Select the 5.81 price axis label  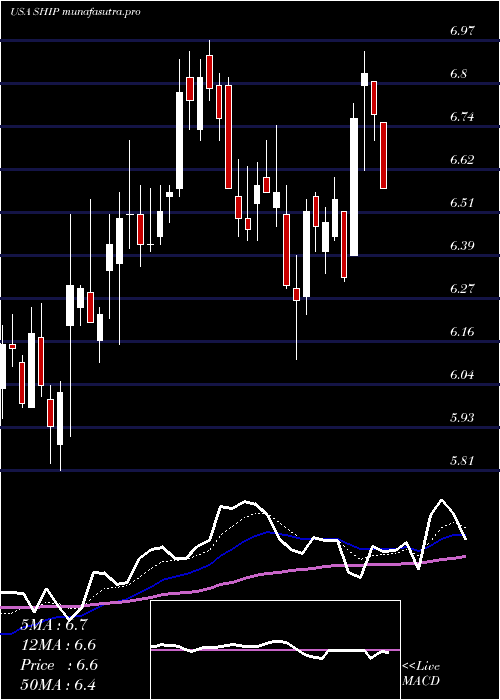(x=463, y=460)
